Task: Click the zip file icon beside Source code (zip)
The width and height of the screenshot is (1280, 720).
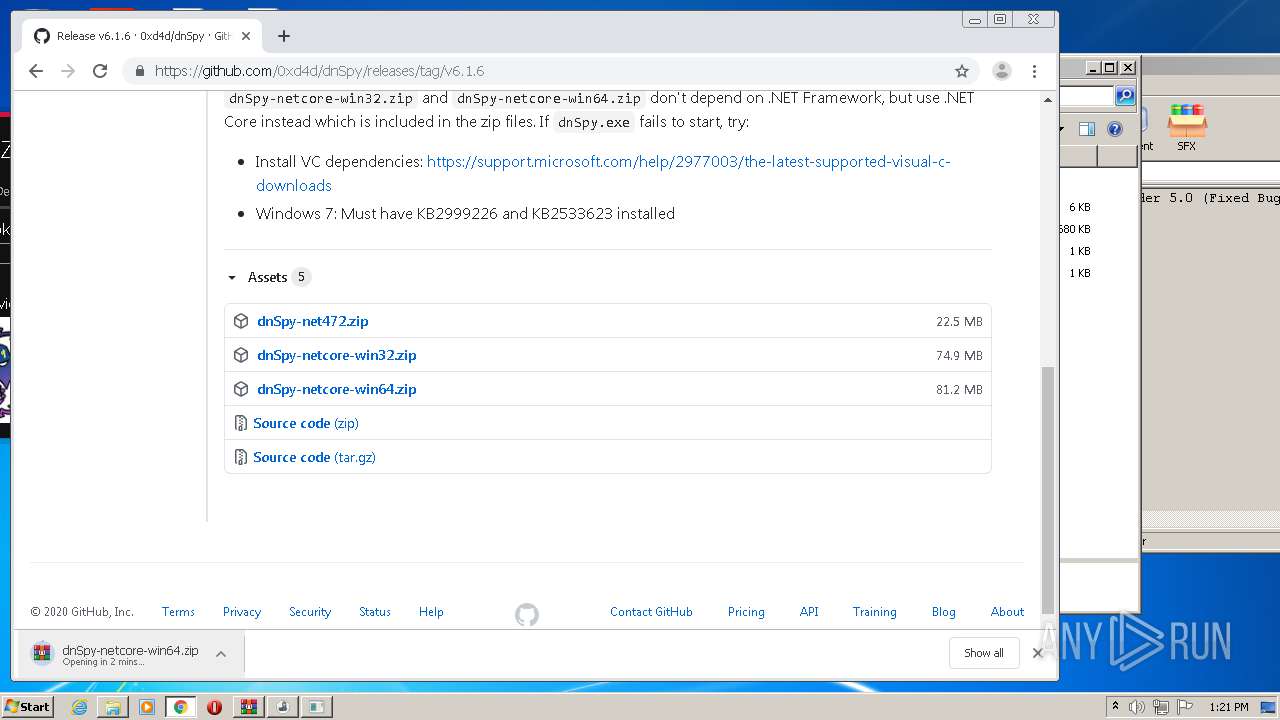Action: pos(240,423)
